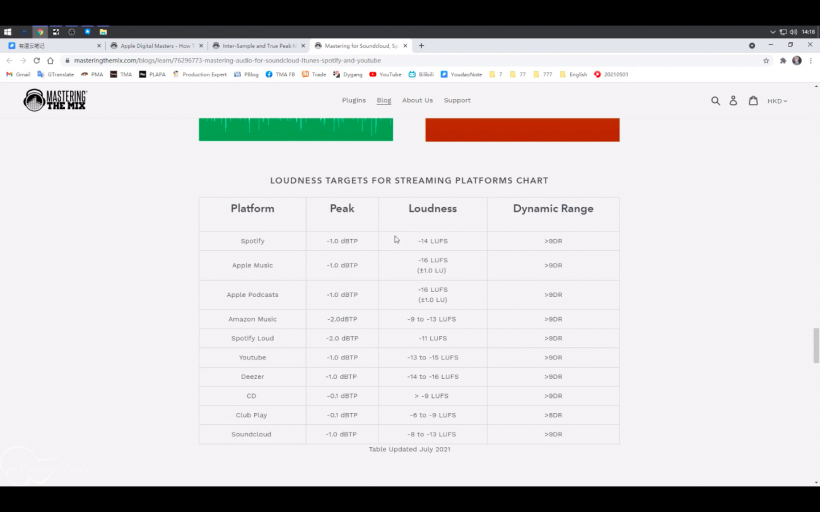Viewport: 820px width, 512px height.
Task: Click the Table Updated July 2021 text
Action: click(409, 449)
